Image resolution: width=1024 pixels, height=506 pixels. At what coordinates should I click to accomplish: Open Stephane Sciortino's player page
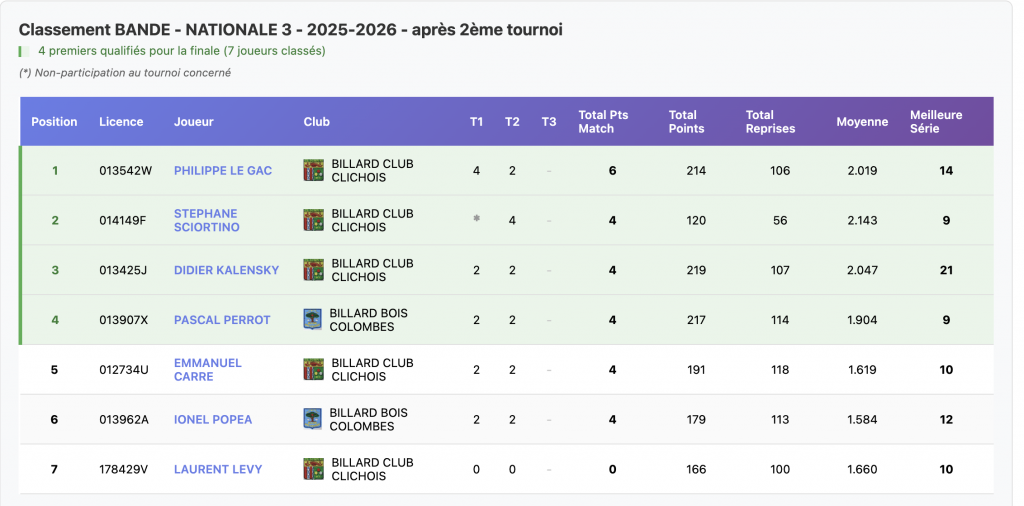click(x=206, y=220)
